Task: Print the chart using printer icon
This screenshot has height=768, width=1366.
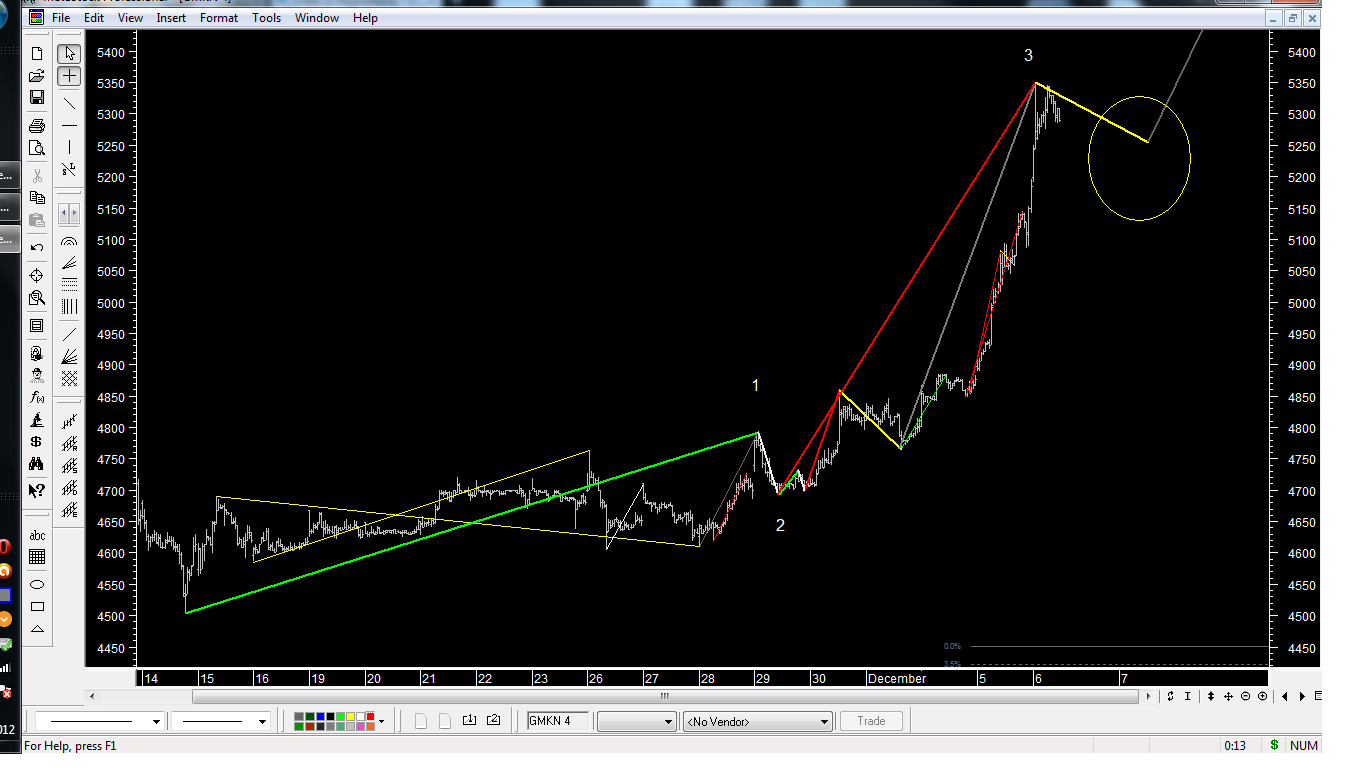Action: pos(37,126)
